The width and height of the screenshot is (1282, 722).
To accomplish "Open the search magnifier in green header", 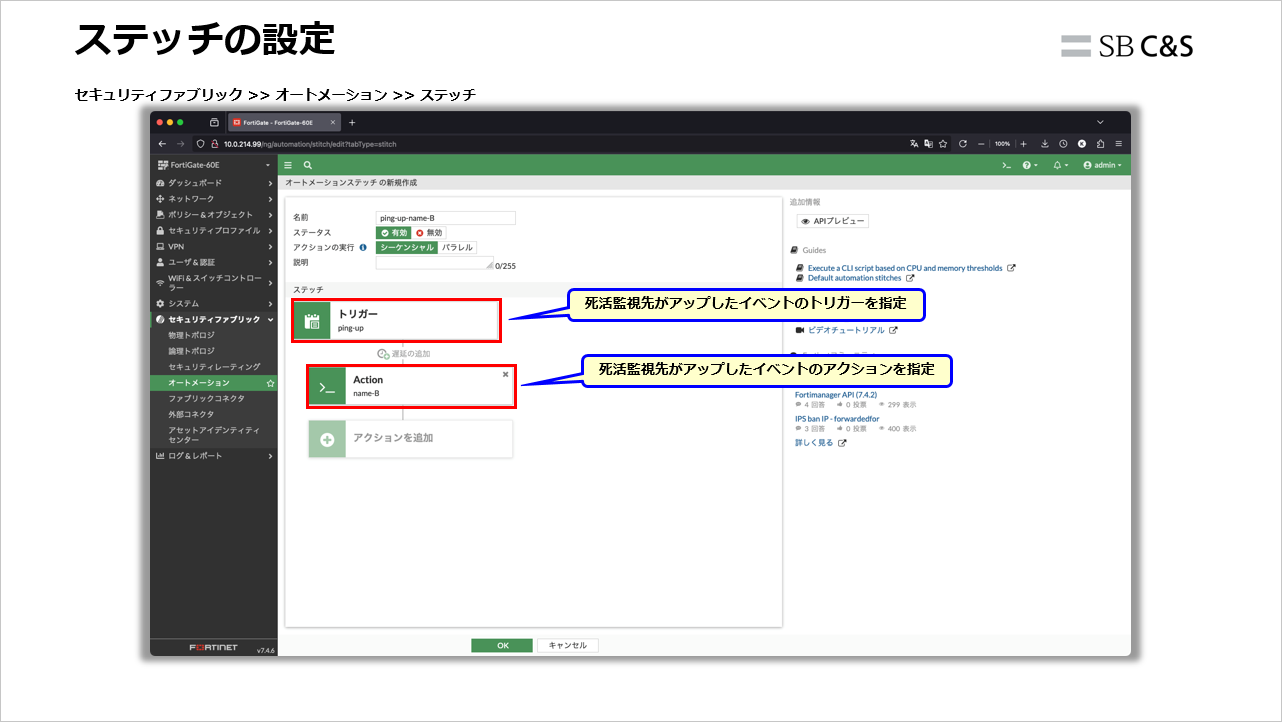I will 307,165.
